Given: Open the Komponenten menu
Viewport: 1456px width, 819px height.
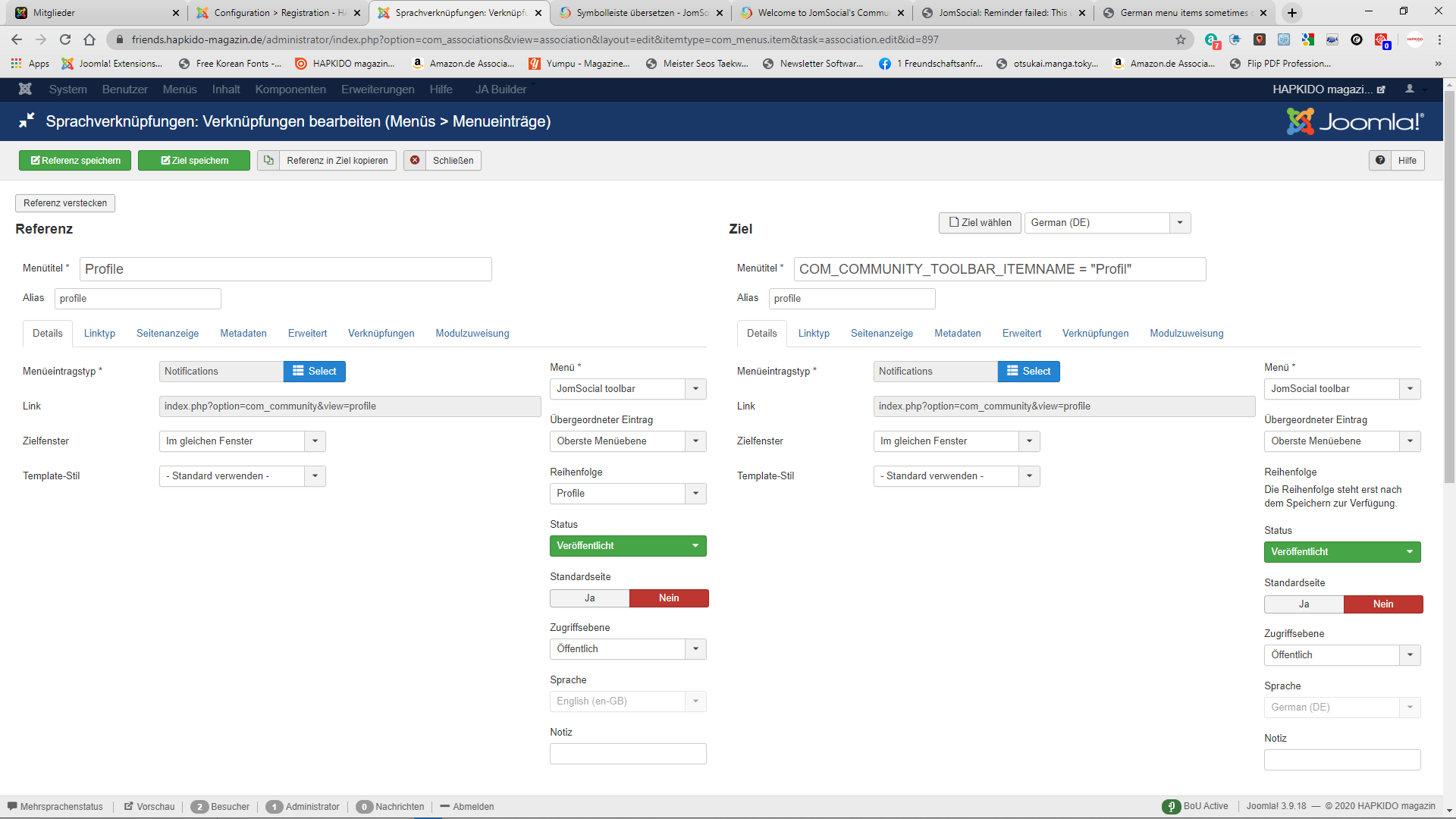Looking at the screenshot, I should [x=290, y=89].
